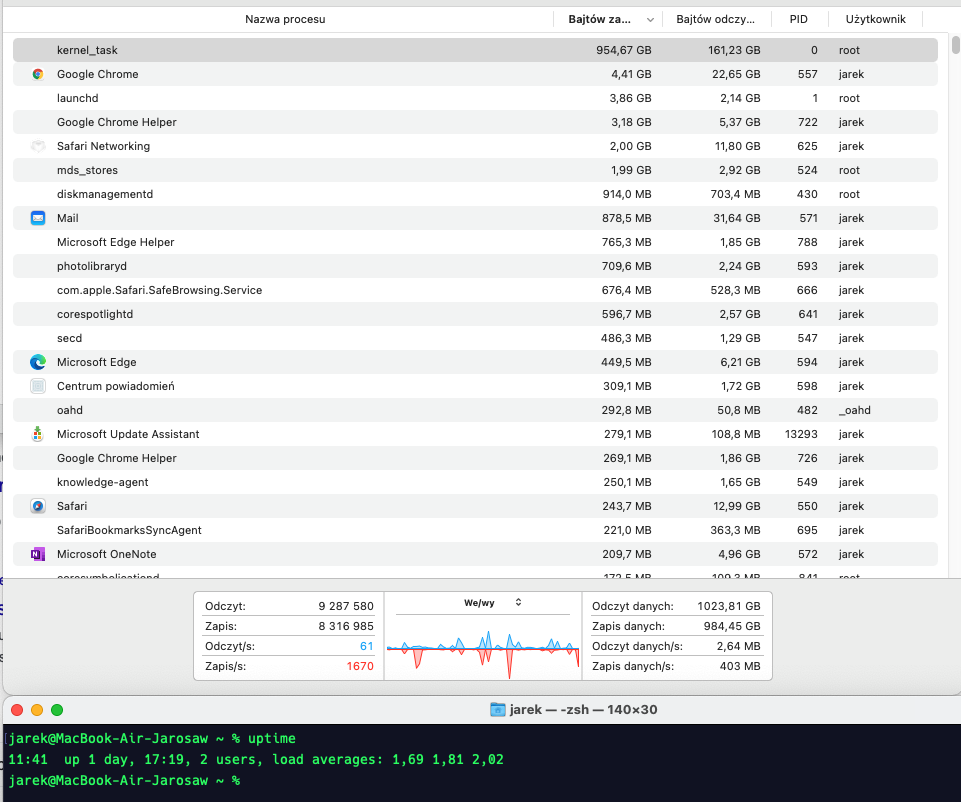Sort by Nazwa procesu column header
Image resolution: width=961 pixels, height=802 pixels.
click(x=285, y=19)
